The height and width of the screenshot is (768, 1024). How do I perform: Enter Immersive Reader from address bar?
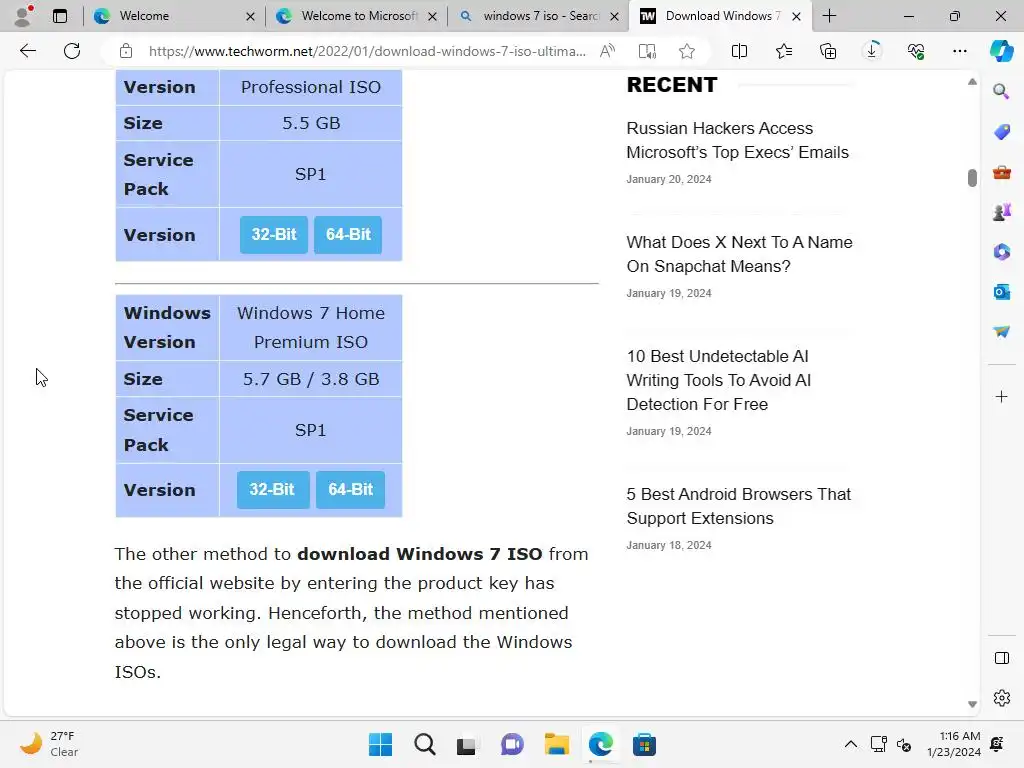tap(647, 51)
